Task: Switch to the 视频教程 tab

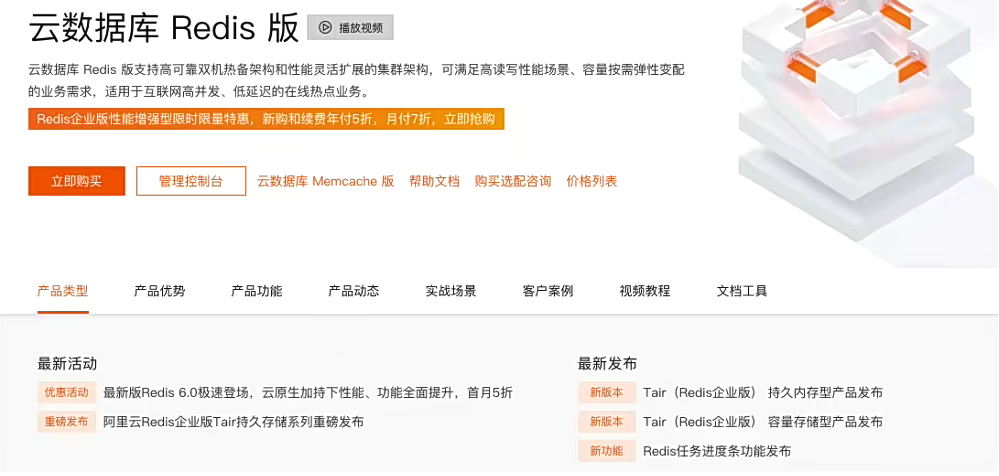Action: tap(645, 291)
